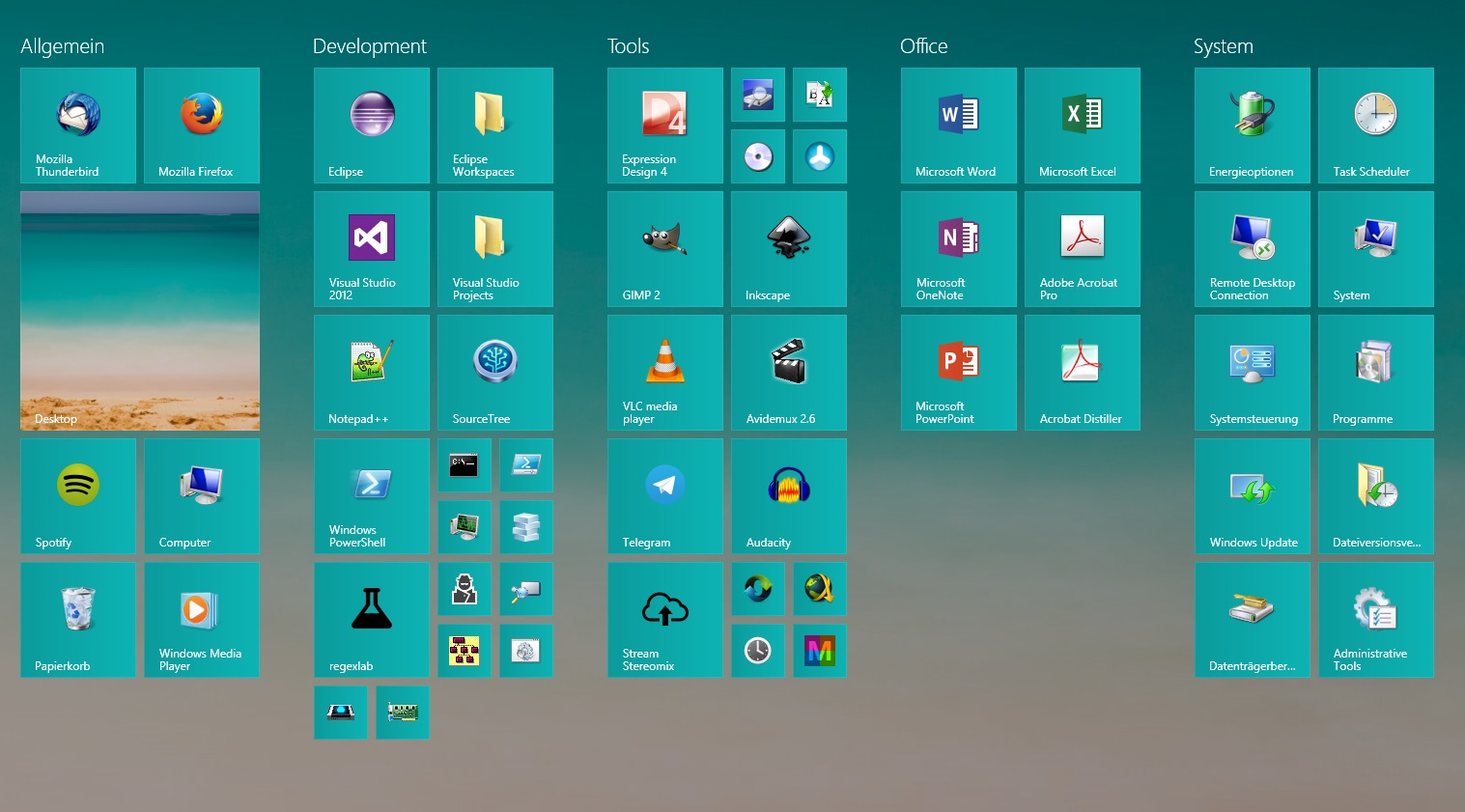Launch Audacity
This screenshot has width=1465, height=812.
point(789,496)
